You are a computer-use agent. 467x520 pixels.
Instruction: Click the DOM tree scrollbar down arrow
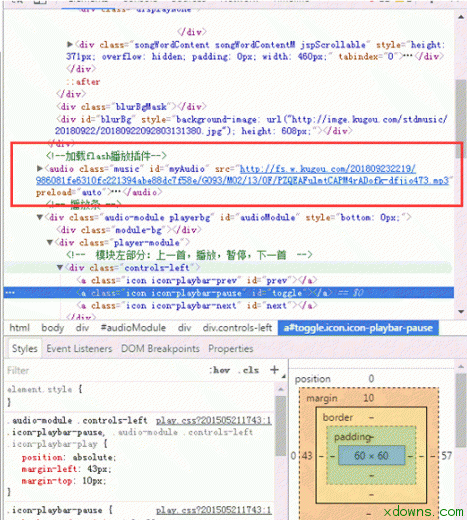click(x=461, y=312)
